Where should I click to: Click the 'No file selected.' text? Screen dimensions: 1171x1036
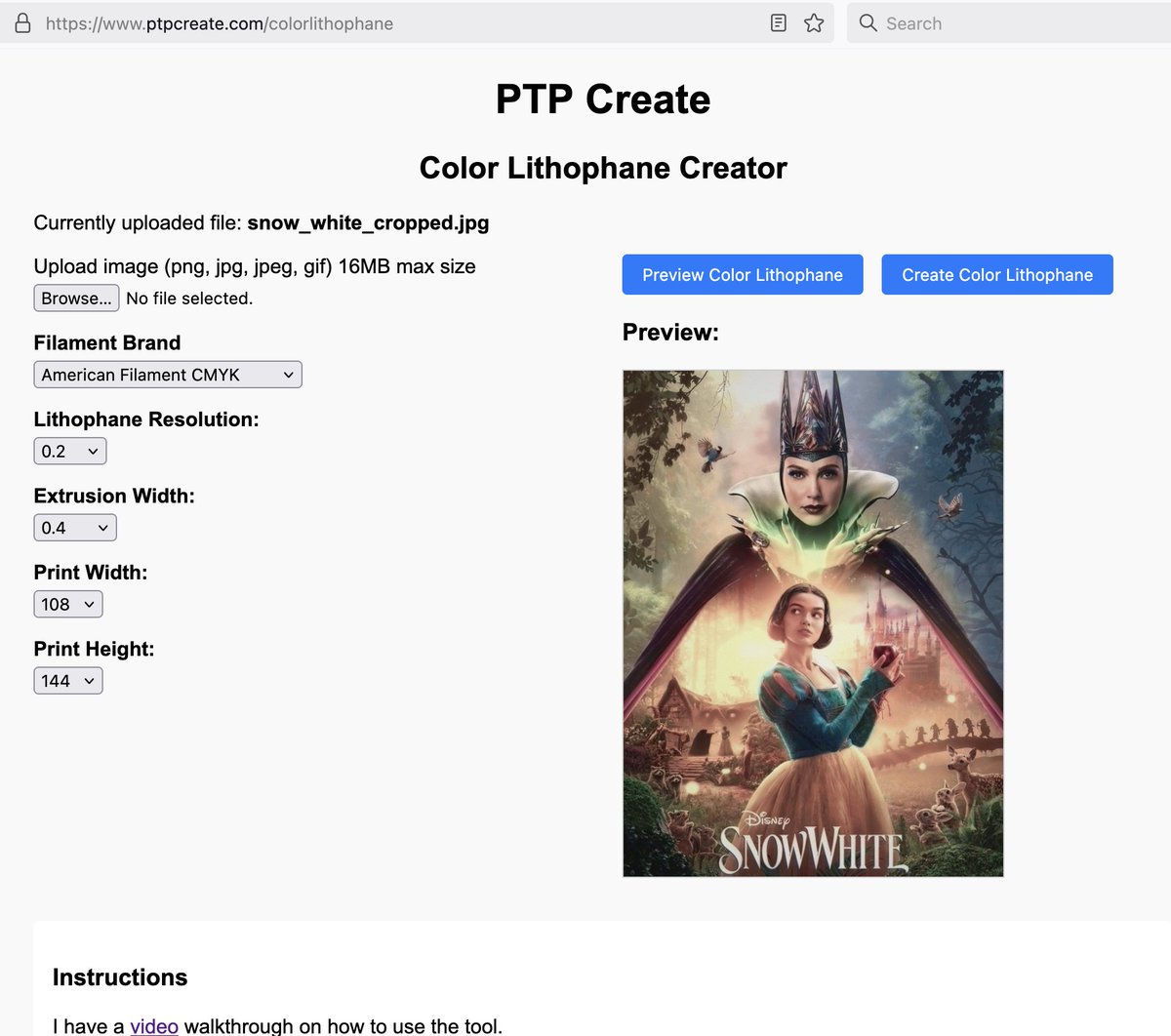tap(189, 299)
